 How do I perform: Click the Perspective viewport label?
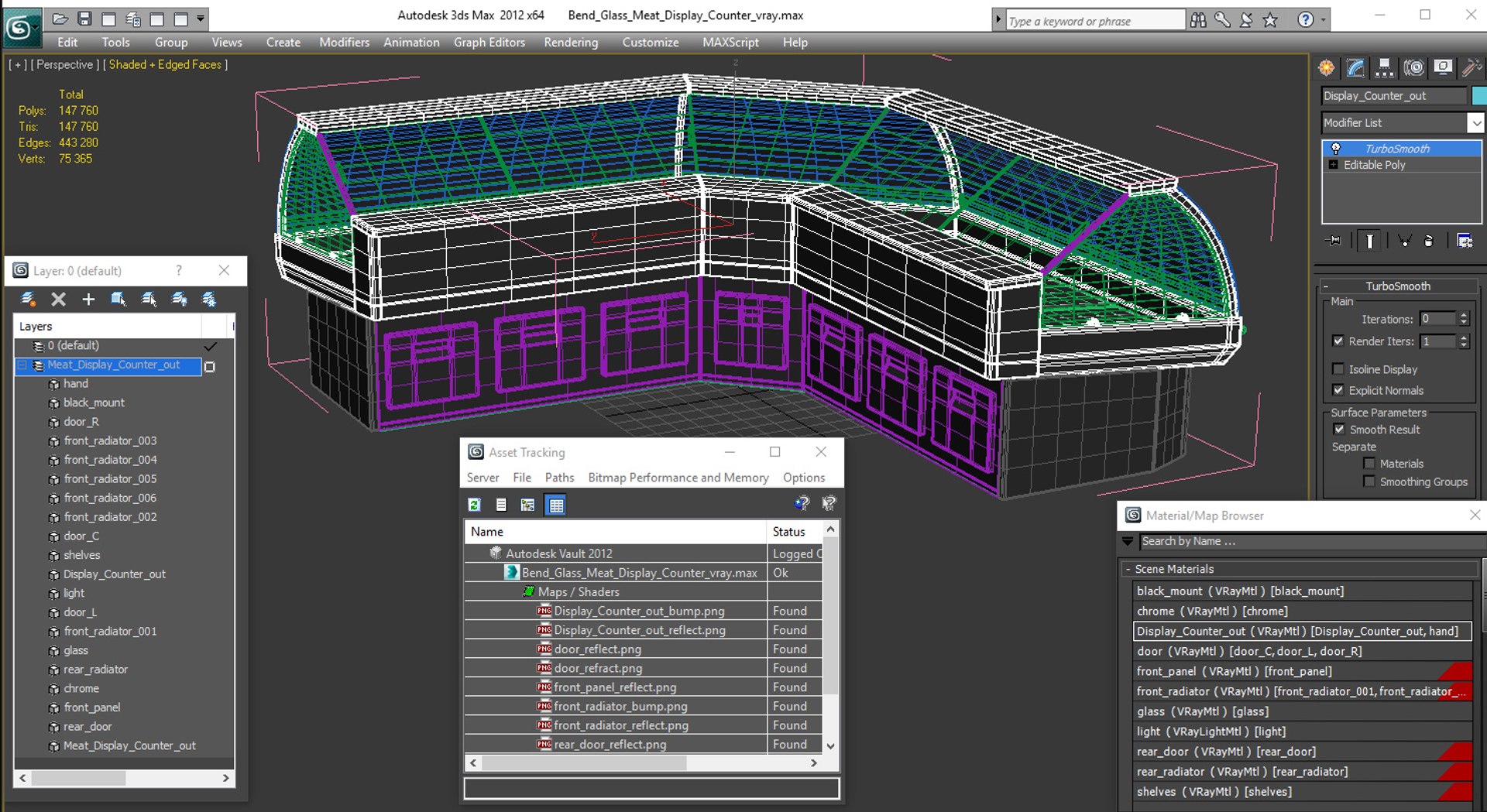point(65,65)
